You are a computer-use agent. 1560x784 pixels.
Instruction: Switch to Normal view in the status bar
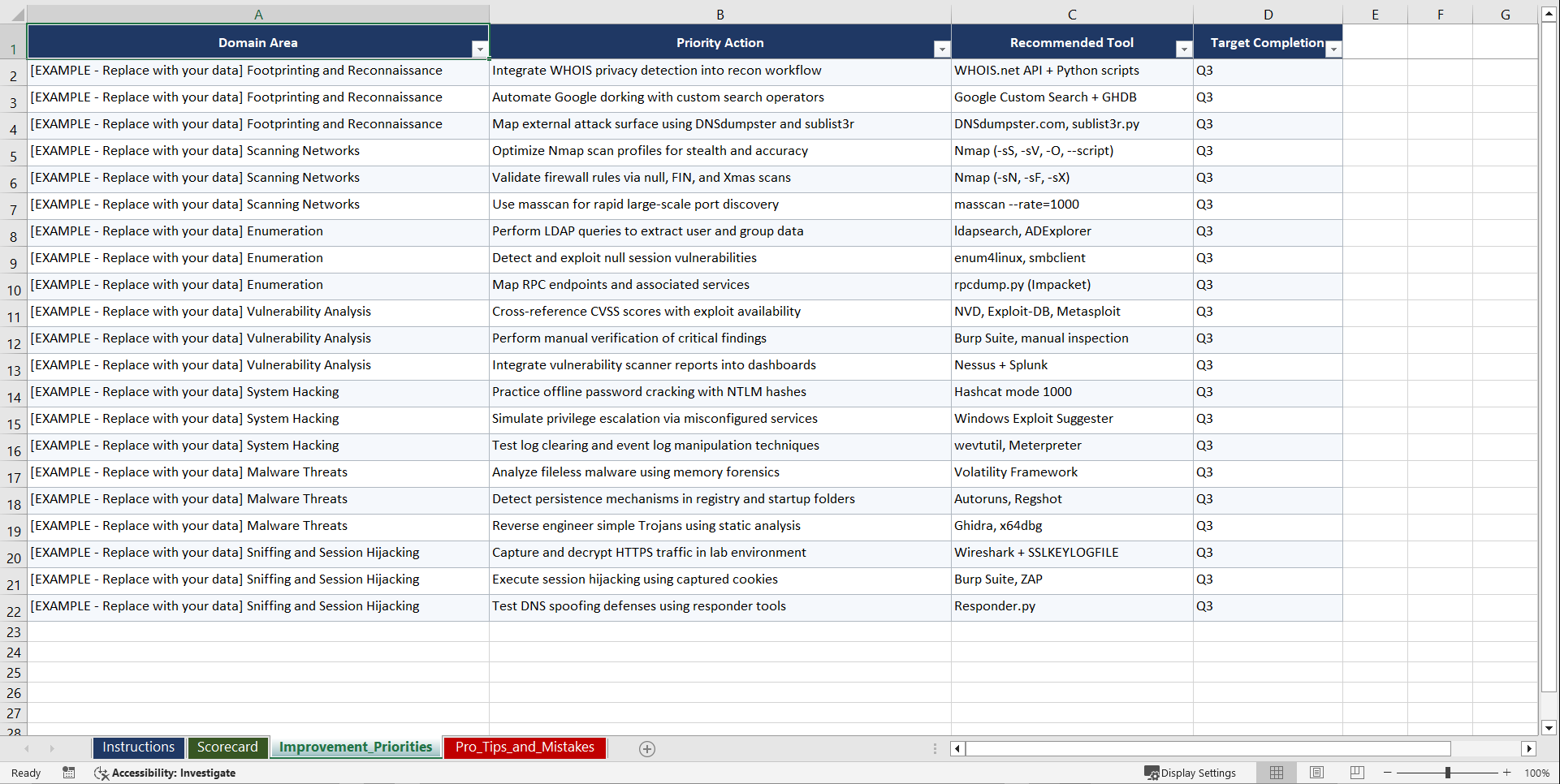[1276, 773]
